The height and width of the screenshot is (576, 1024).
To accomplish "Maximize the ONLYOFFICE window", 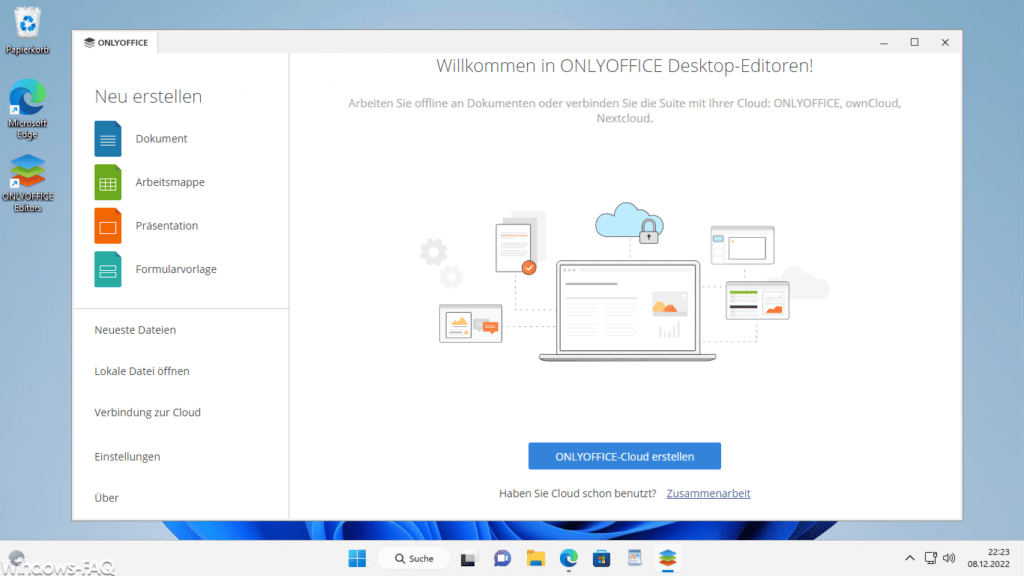I will tap(914, 42).
